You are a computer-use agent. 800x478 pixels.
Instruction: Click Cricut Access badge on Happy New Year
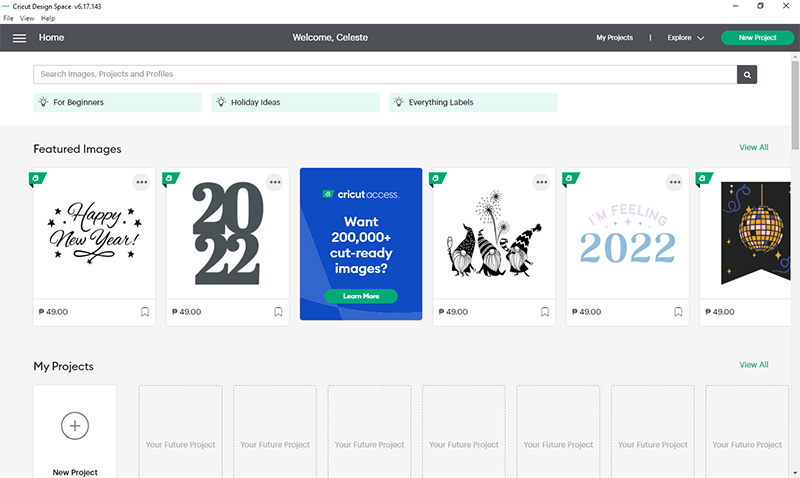(37, 179)
